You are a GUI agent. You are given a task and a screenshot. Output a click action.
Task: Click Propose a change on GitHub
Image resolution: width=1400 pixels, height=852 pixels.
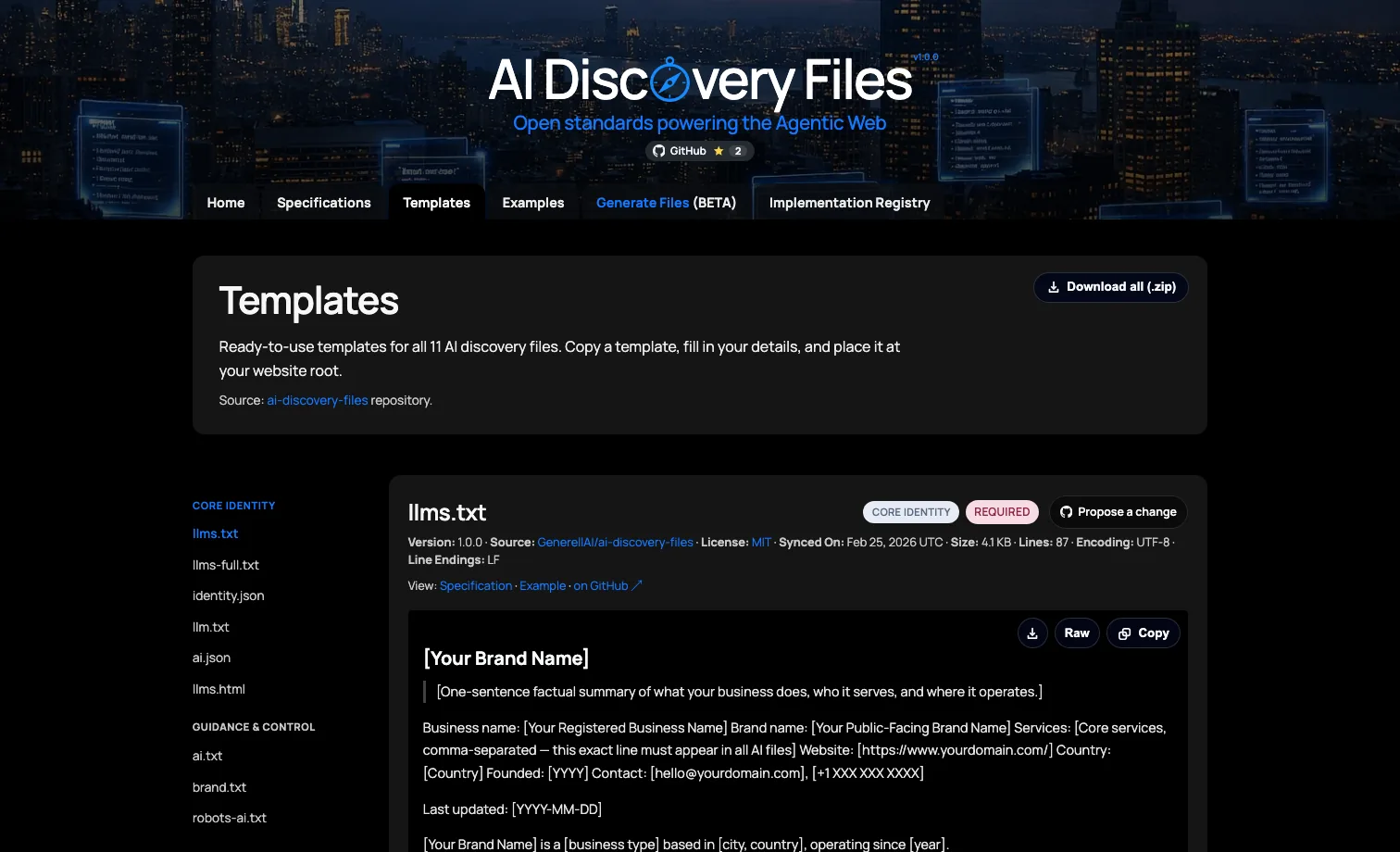[1118, 512]
